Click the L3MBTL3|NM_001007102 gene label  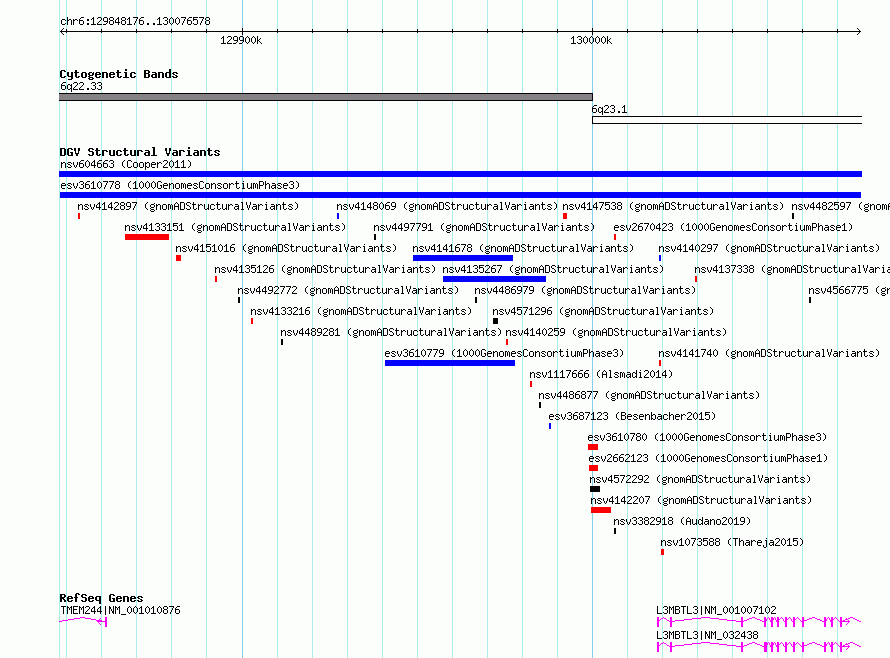(716, 610)
